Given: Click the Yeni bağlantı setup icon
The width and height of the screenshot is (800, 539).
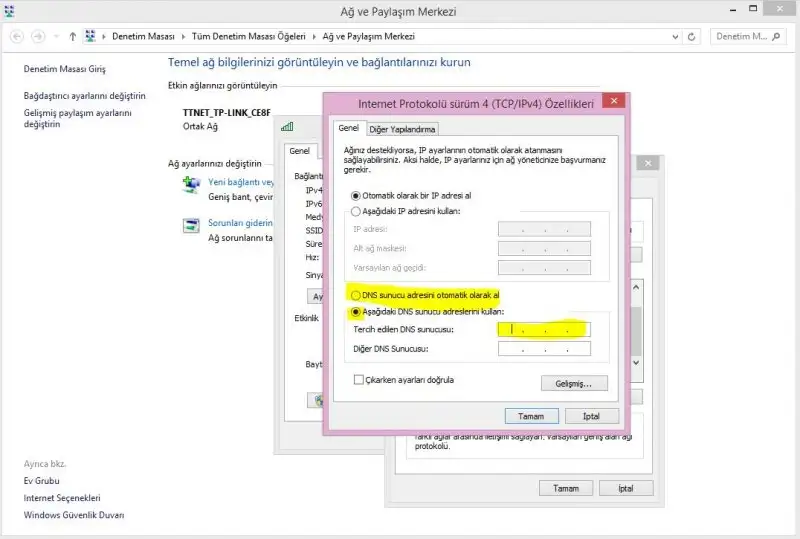Looking at the screenshot, I should click(x=191, y=186).
